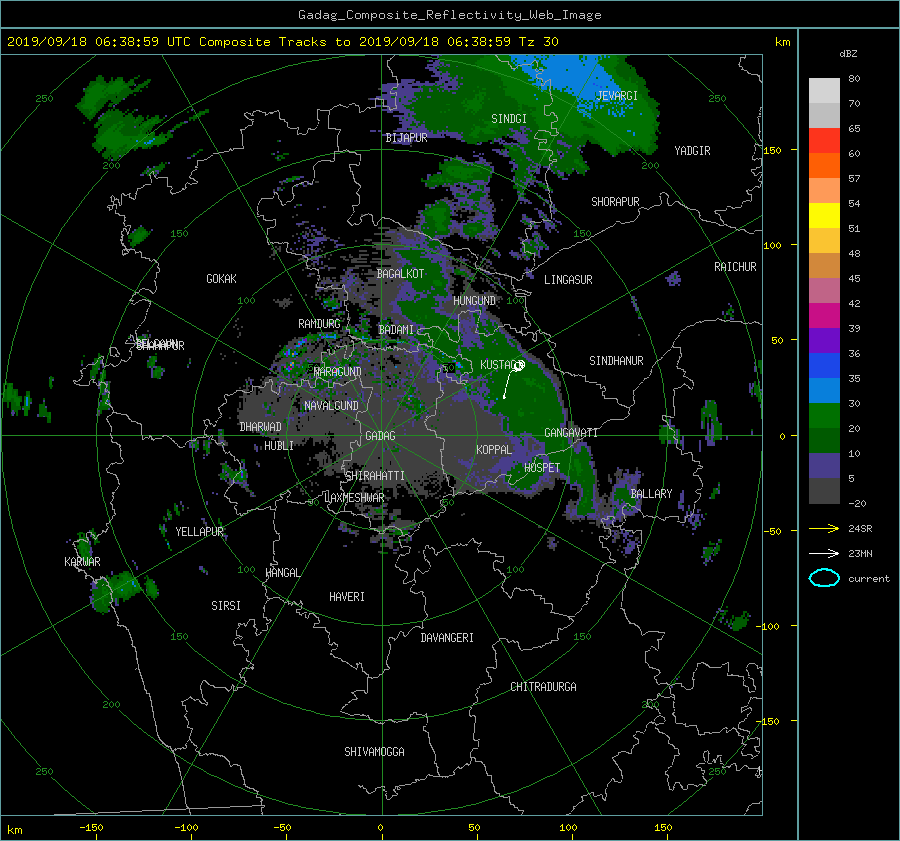The height and width of the screenshot is (841, 900).
Task: Pick the bright green 30 dBZ swatch
Action: point(824,415)
